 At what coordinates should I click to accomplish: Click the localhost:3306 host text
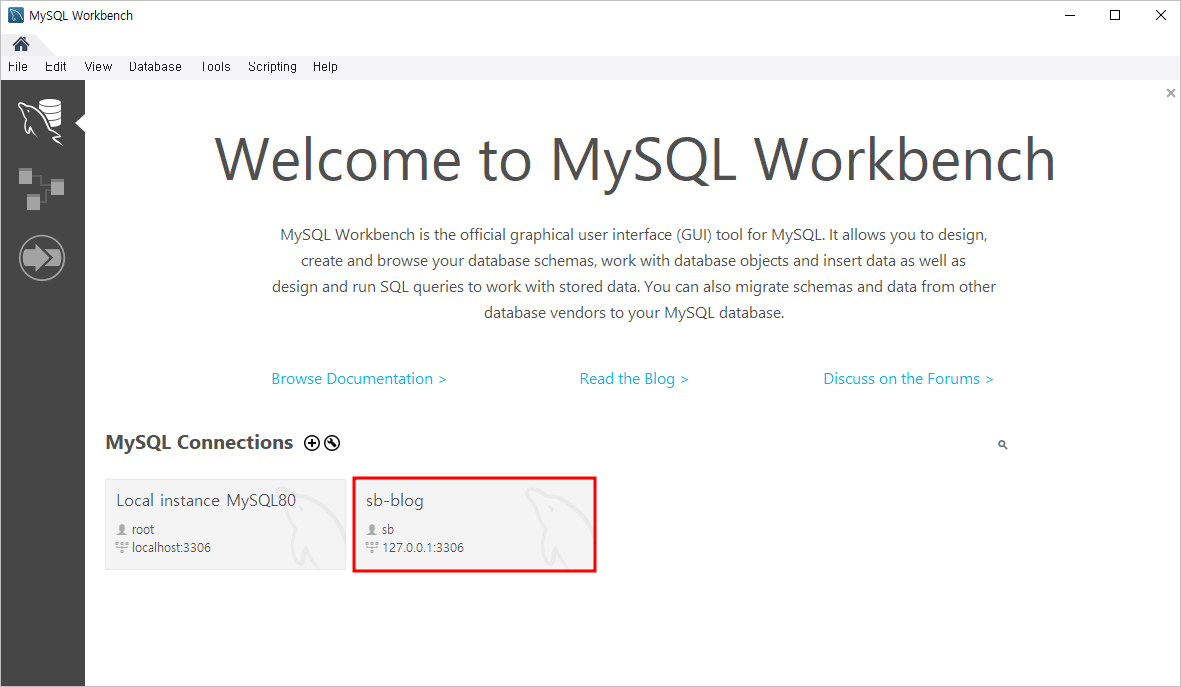pyautogui.click(x=171, y=548)
